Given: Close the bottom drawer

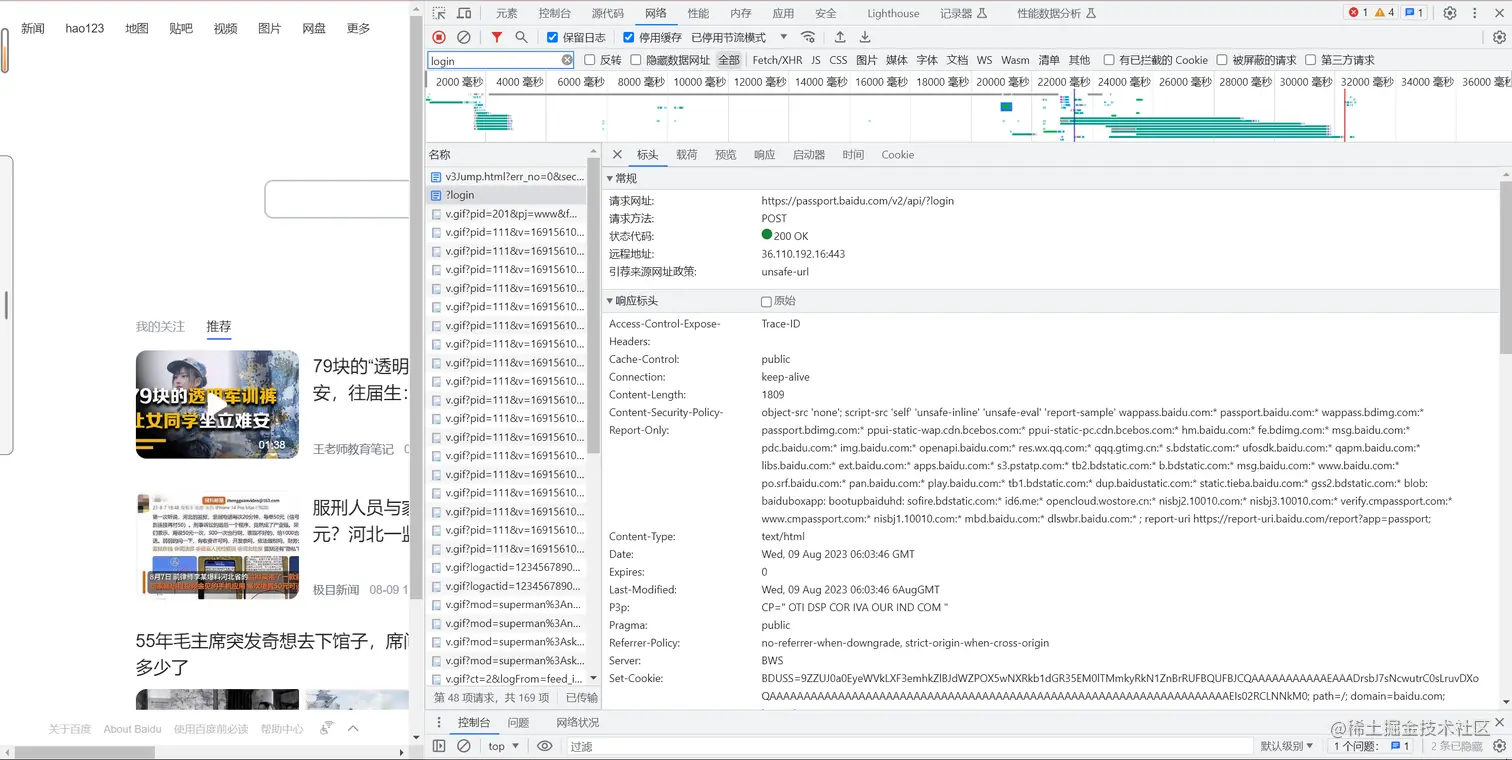Looking at the screenshot, I should coord(1499,722).
